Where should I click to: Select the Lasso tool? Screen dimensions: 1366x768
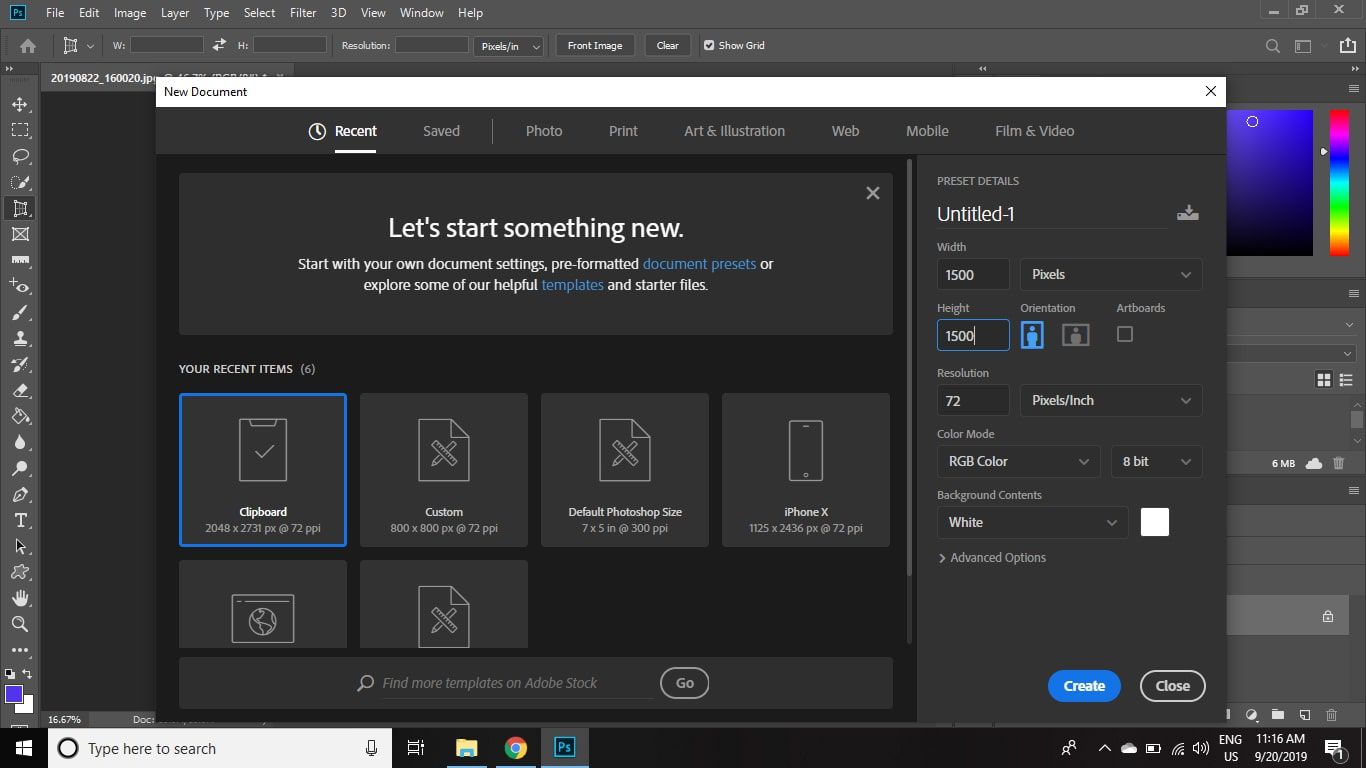click(20, 156)
